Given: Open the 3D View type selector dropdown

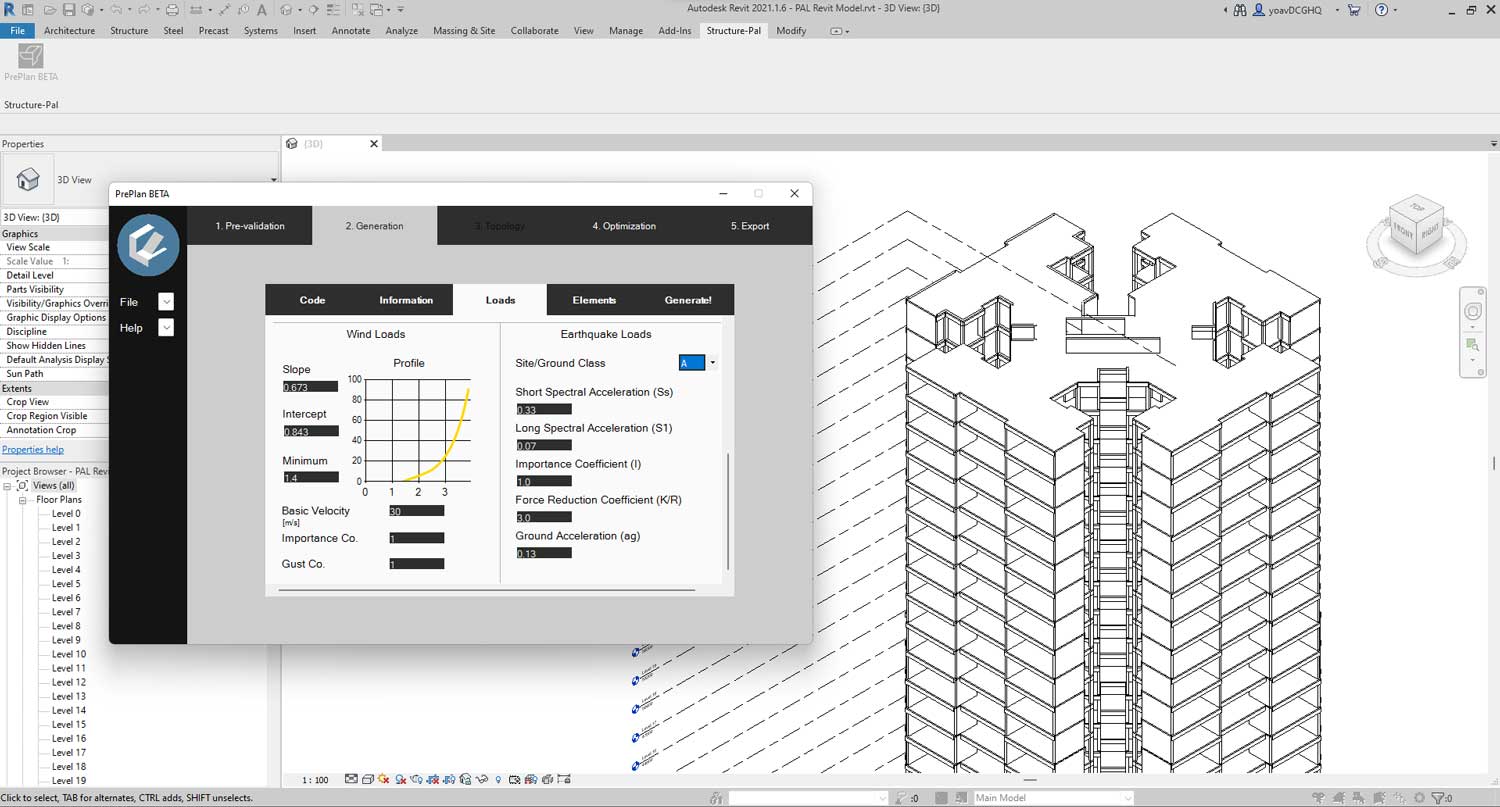Looking at the screenshot, I should pyautogui.click(x=274, y=181).
